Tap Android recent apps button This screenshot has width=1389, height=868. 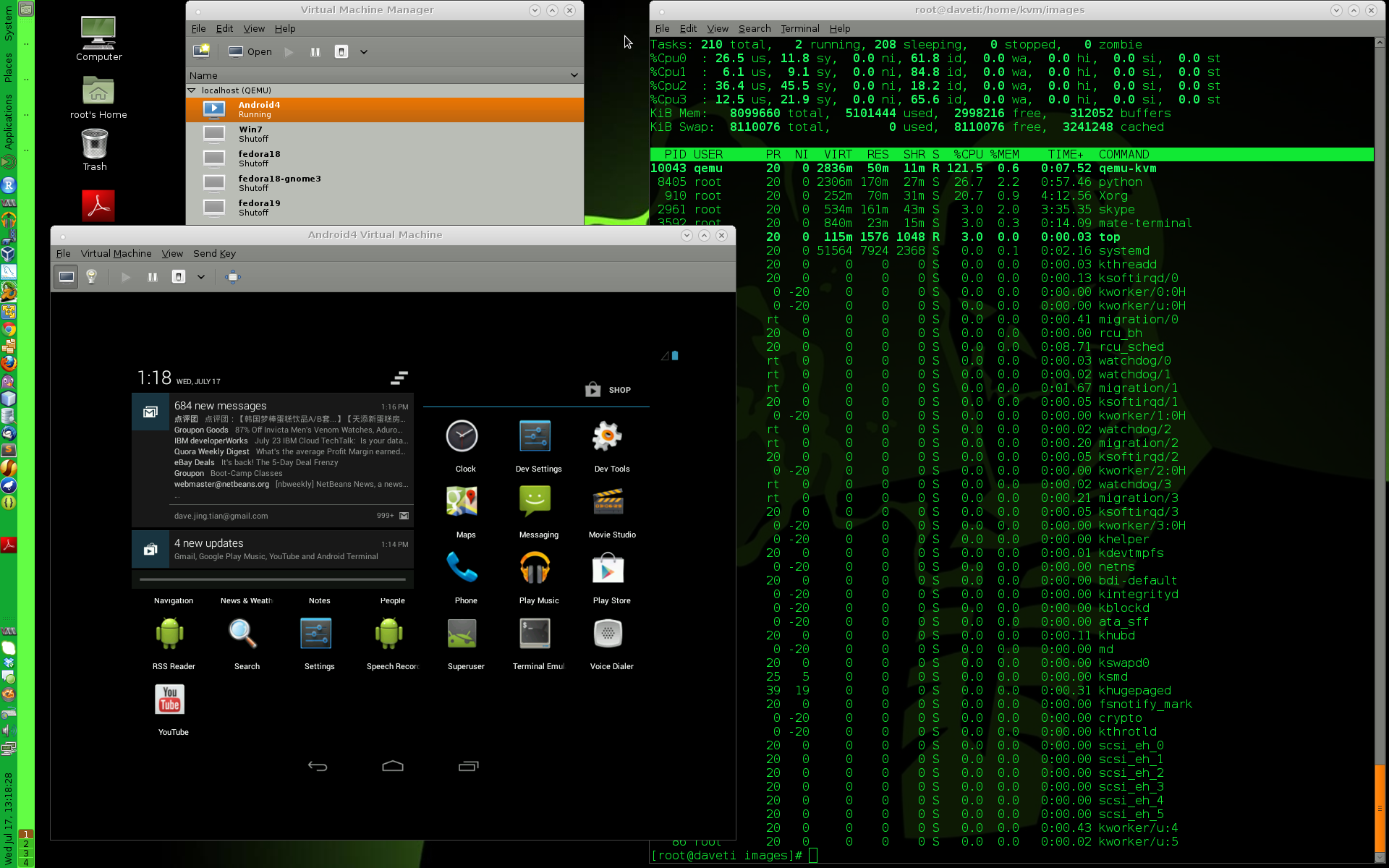469,766
